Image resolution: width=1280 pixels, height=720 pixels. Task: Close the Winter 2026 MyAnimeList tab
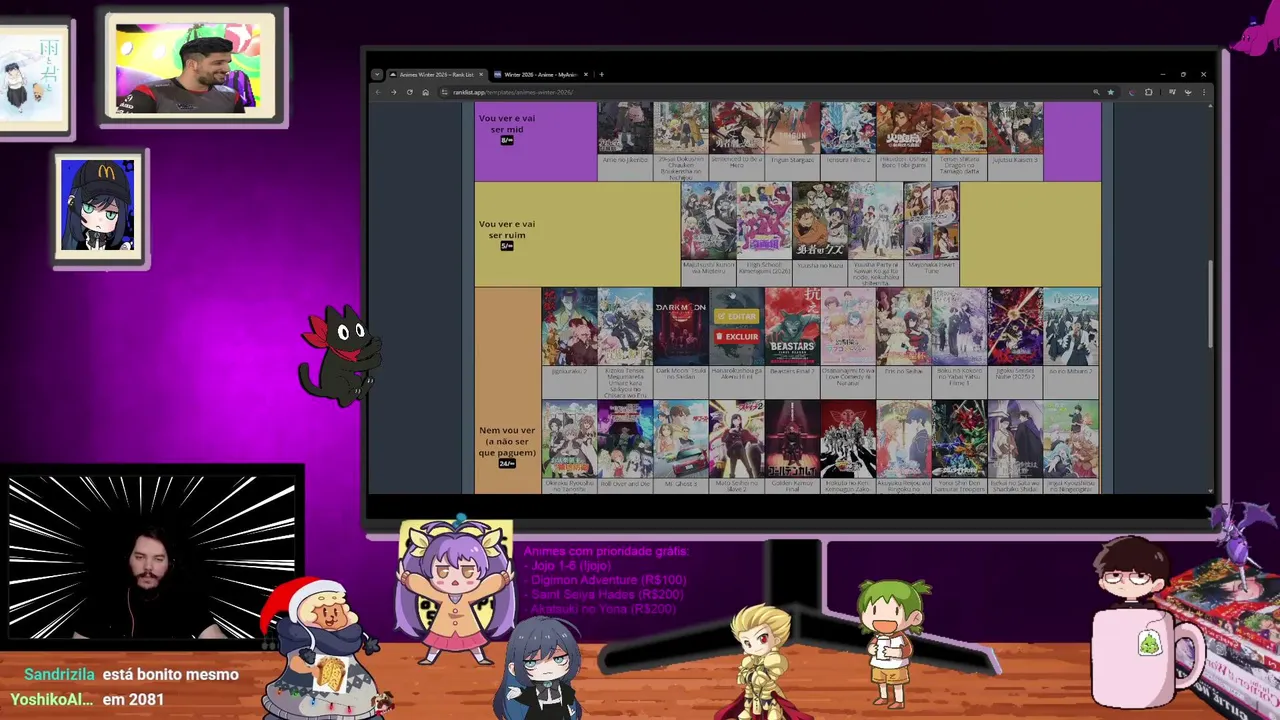click(x=586, y=74)
